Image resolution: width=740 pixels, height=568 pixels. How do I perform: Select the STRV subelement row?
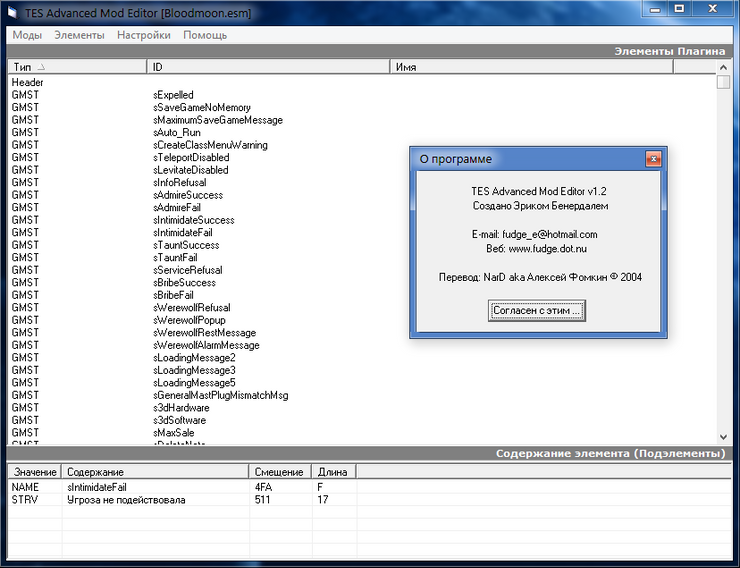[x=25, y=500]
